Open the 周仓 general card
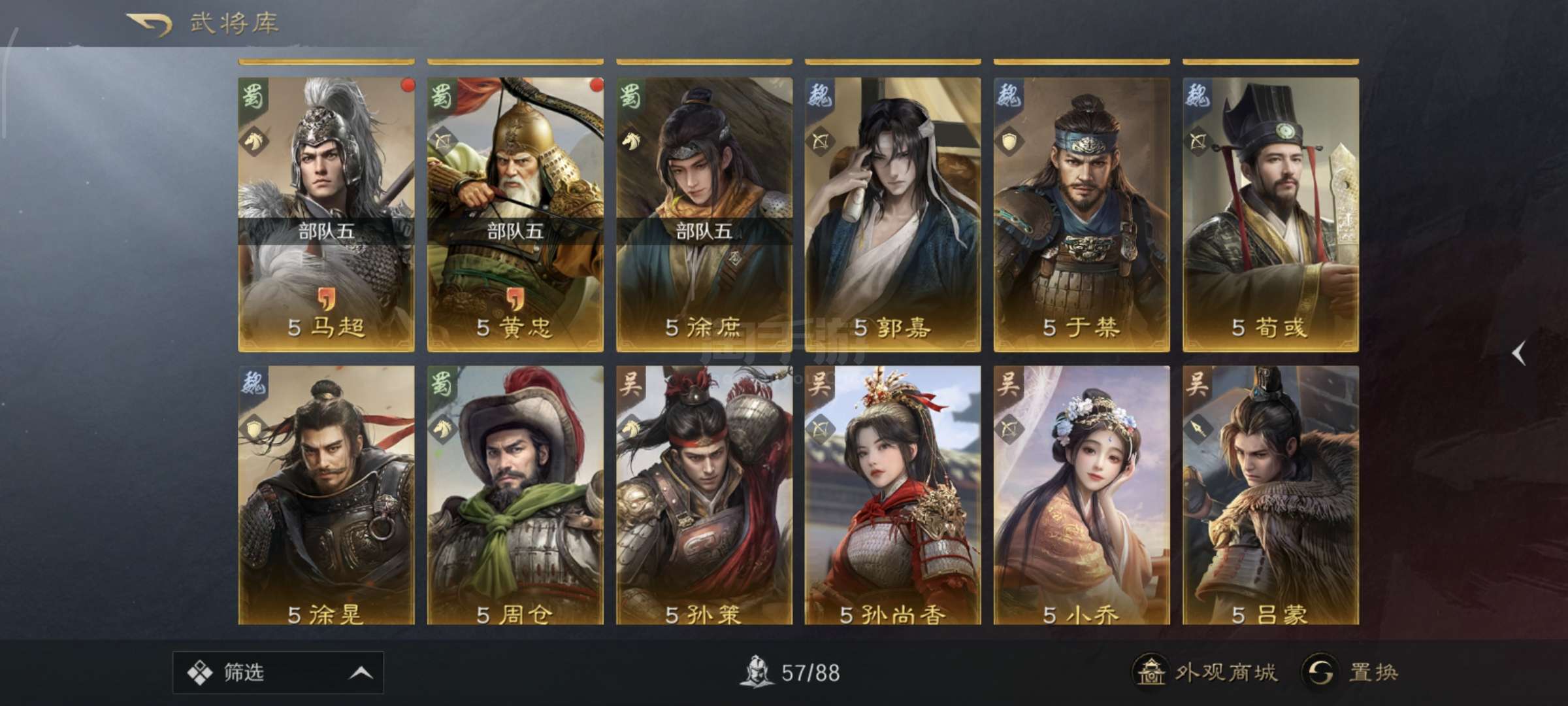This screenshot has width=1568, height=706. coord(515,495)
